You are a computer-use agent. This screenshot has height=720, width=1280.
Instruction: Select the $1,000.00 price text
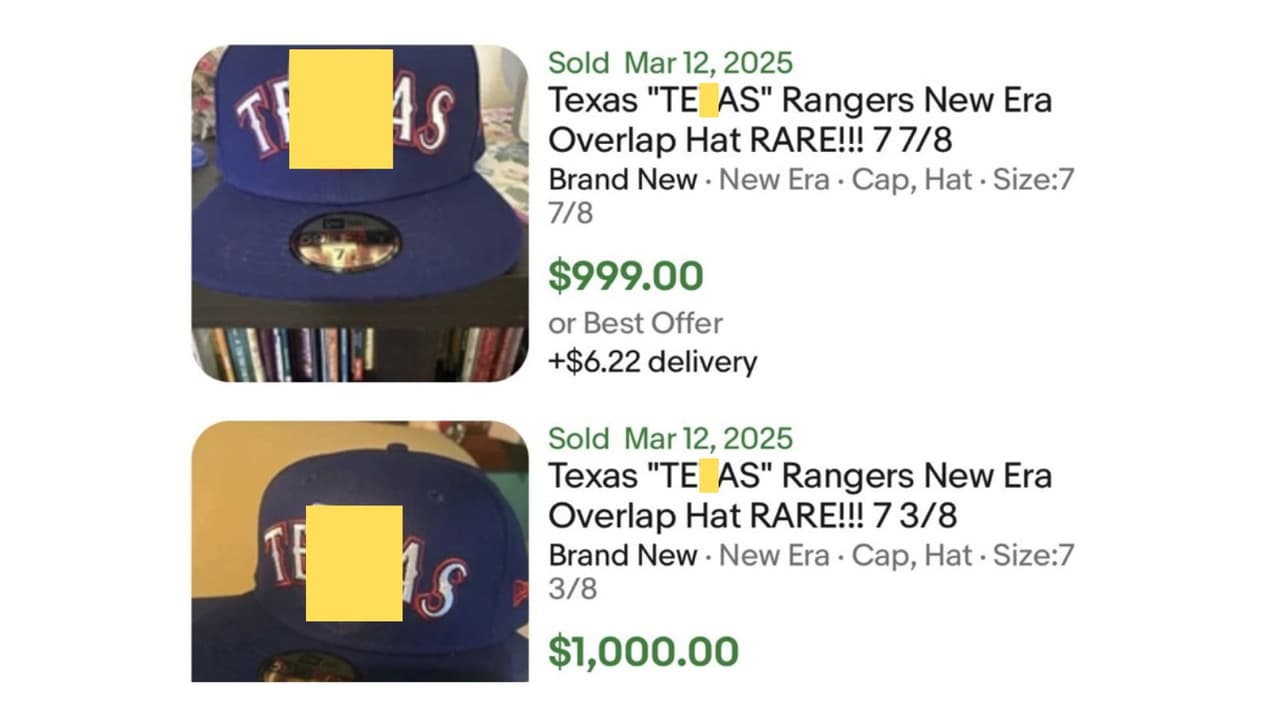[641, 648]
